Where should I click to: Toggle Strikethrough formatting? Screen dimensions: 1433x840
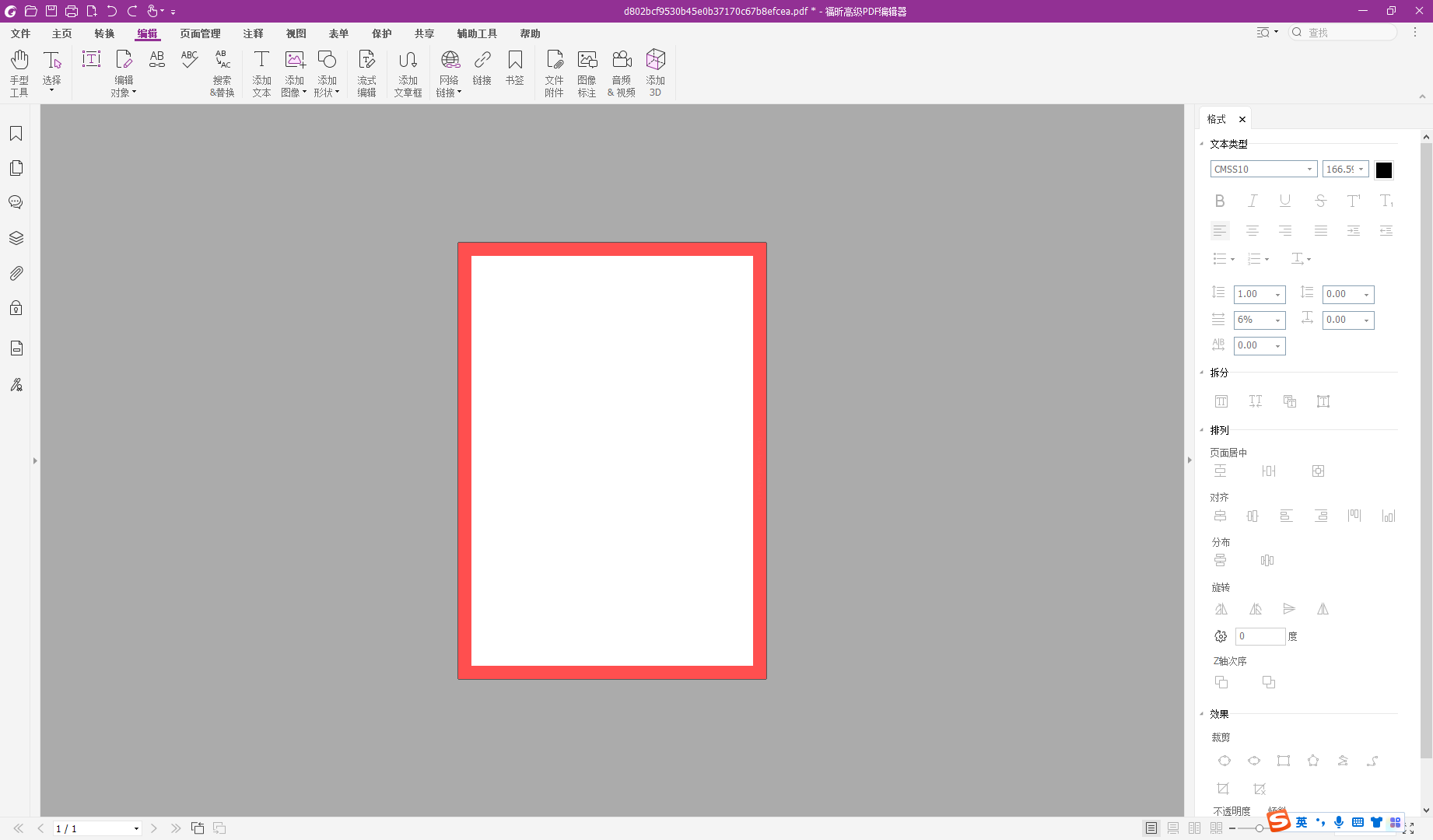coord(1320,201)
